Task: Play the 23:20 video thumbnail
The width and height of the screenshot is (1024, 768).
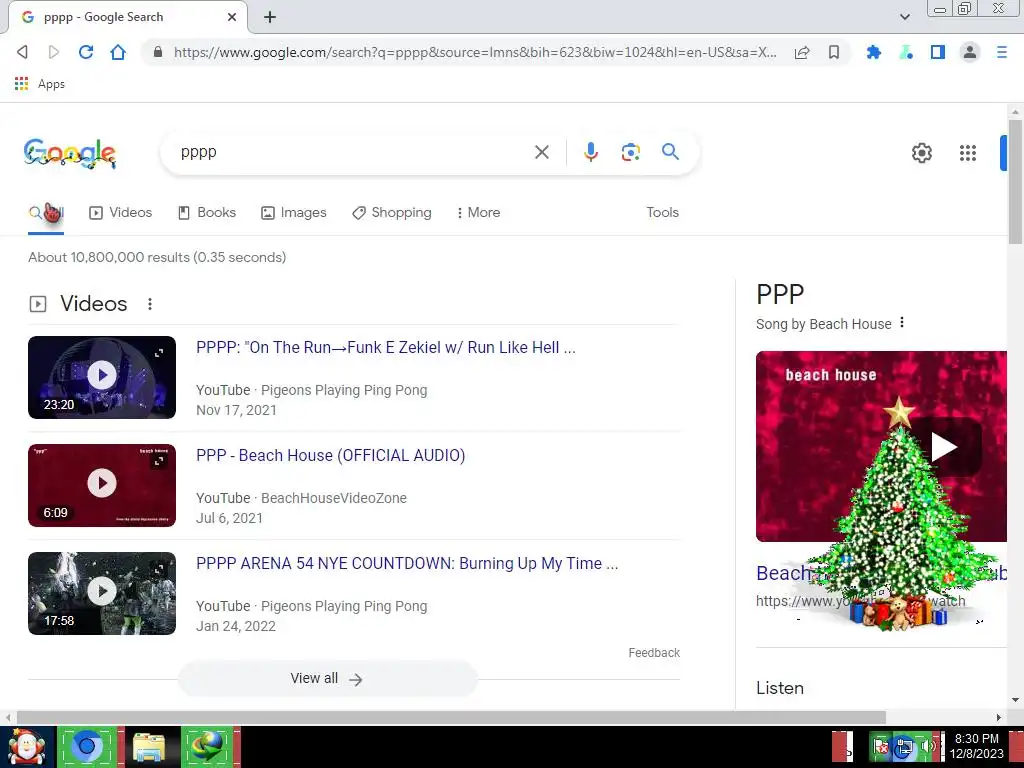Action: (x=102, y=377)
